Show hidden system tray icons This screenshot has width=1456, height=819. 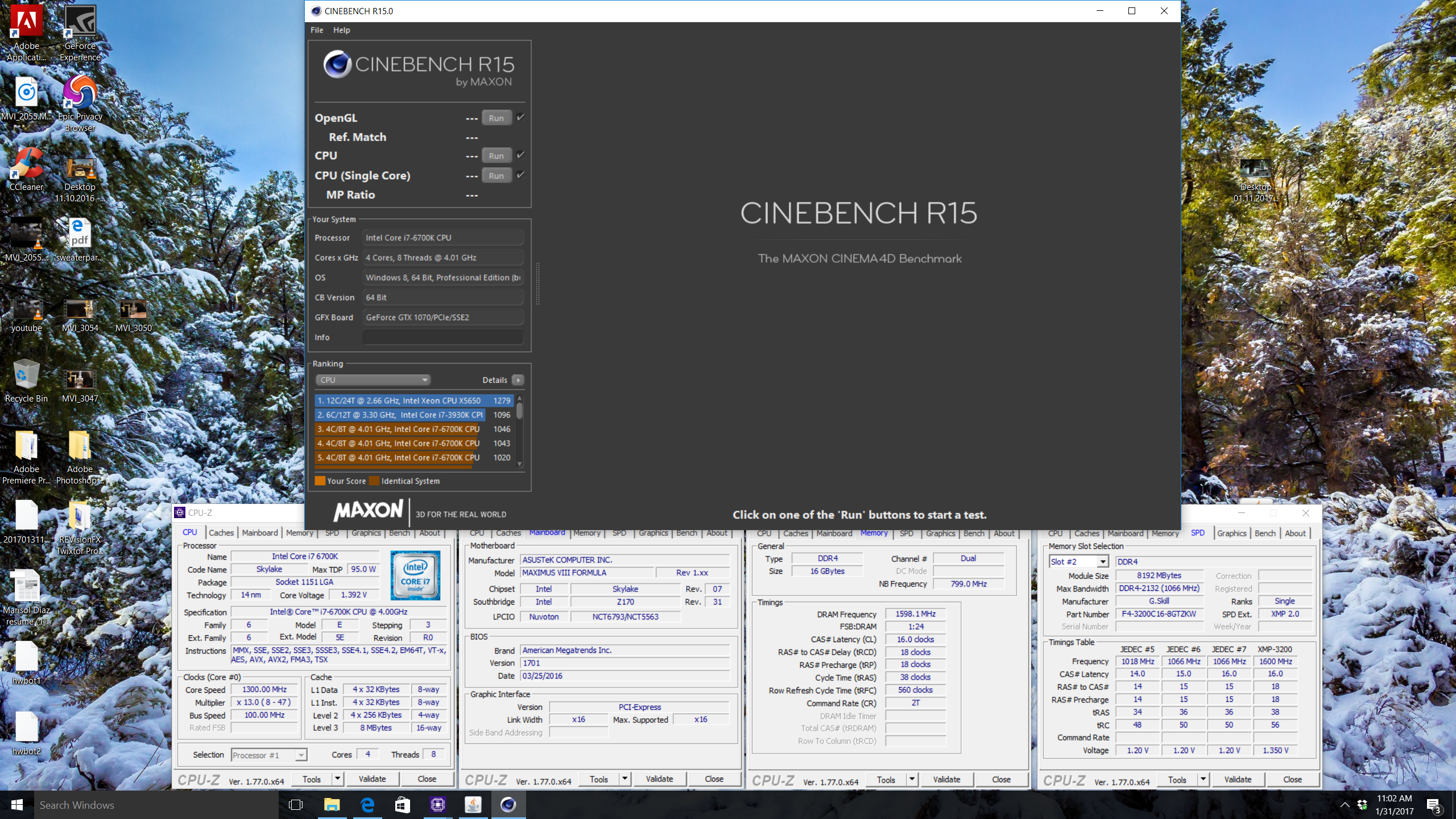coord(1345,805)
